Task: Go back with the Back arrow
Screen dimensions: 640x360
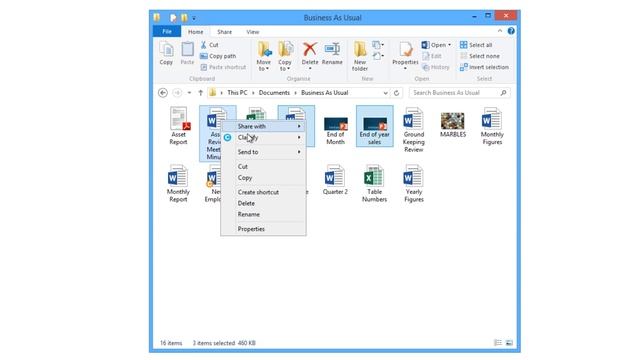Action: [163, 93]
